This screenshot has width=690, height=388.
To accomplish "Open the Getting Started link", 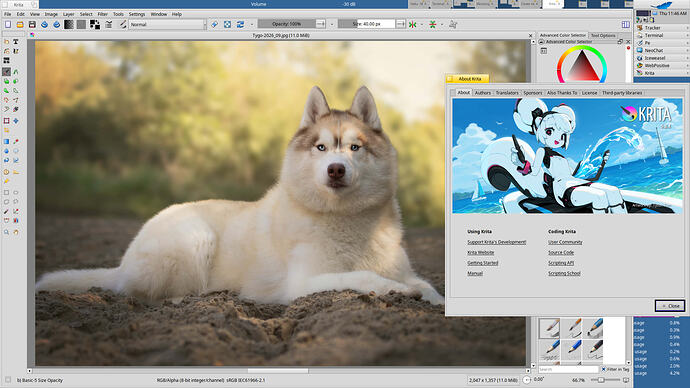I will [x=482, y=263].
